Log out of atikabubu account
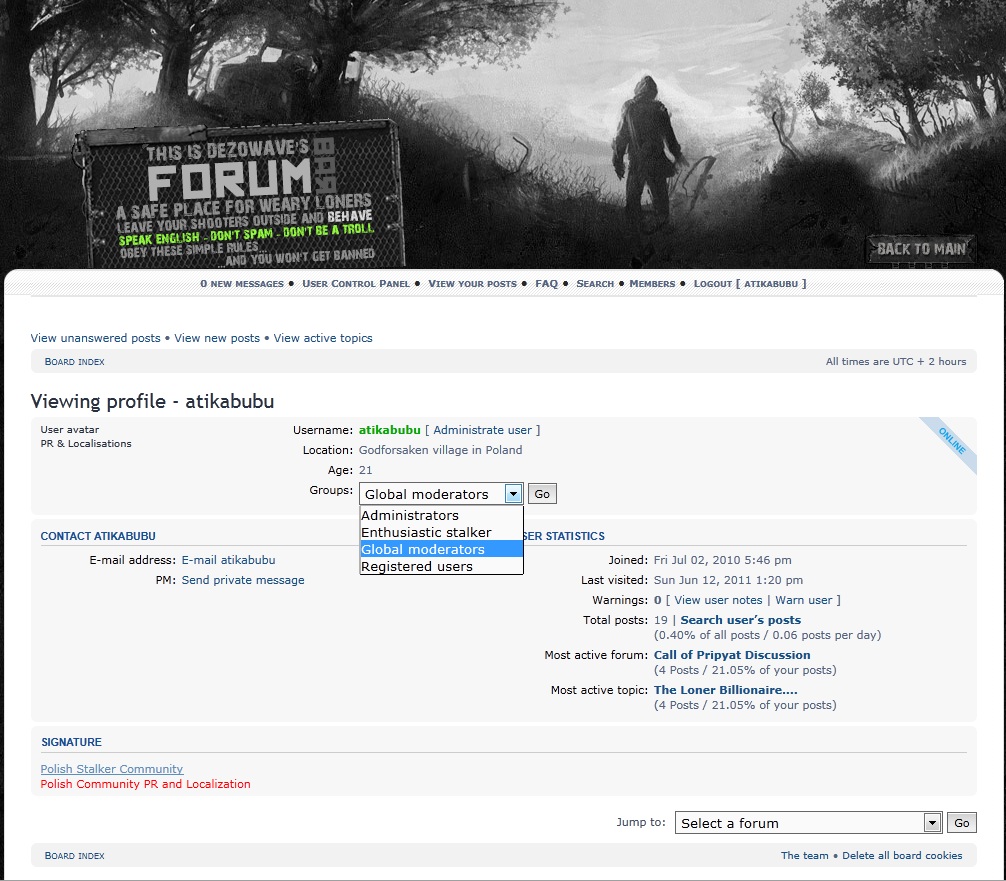1006x881 pixels. pos(750,284)
